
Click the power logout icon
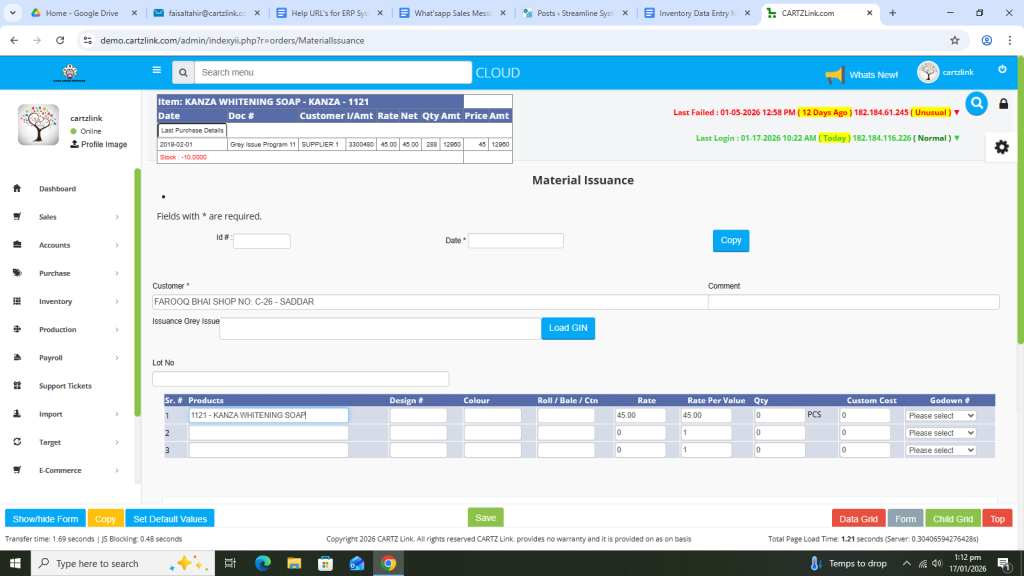coord(1002,69)
